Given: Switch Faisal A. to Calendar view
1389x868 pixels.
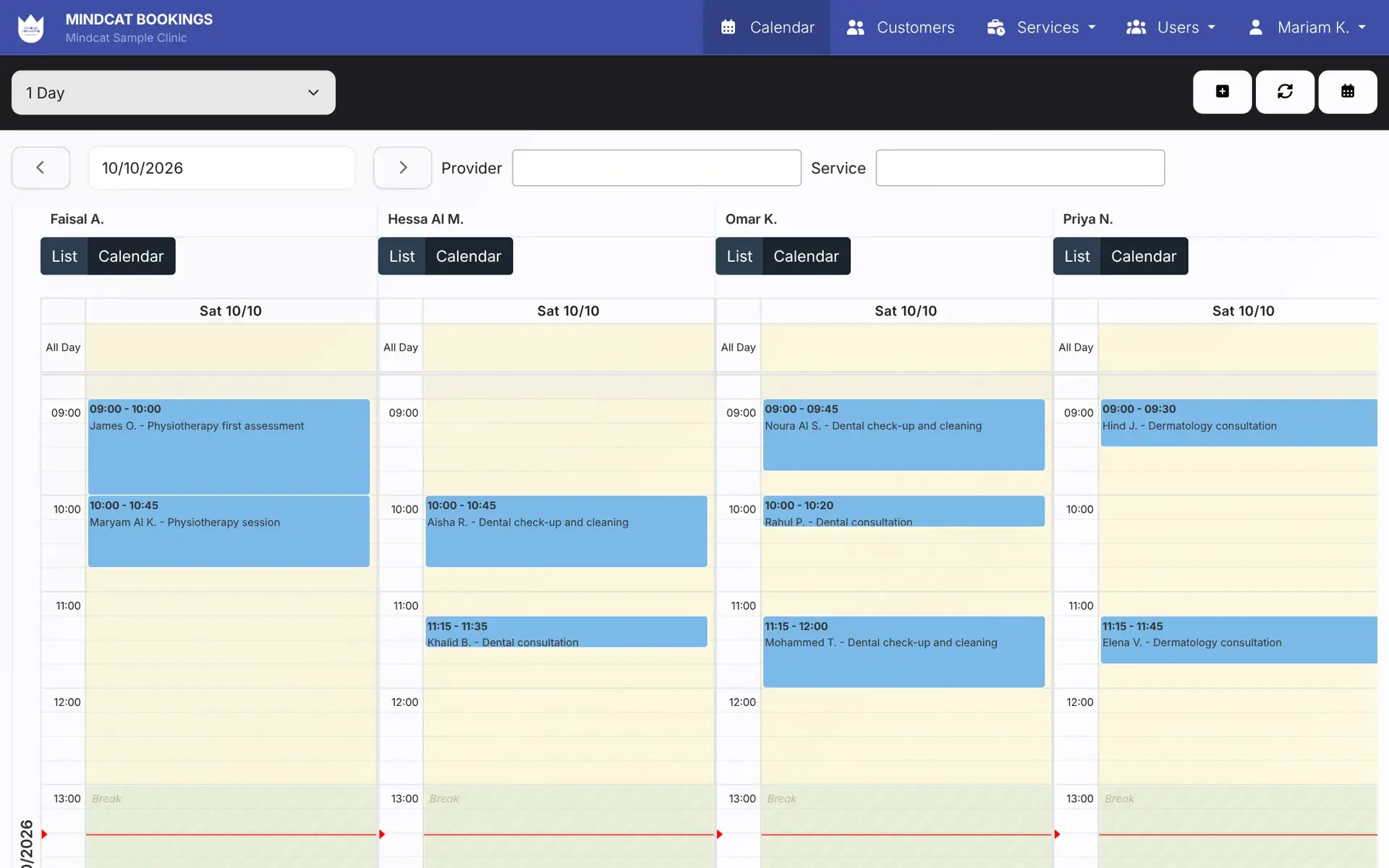Looking at the screenshot, I should click(x=131, y=256).
